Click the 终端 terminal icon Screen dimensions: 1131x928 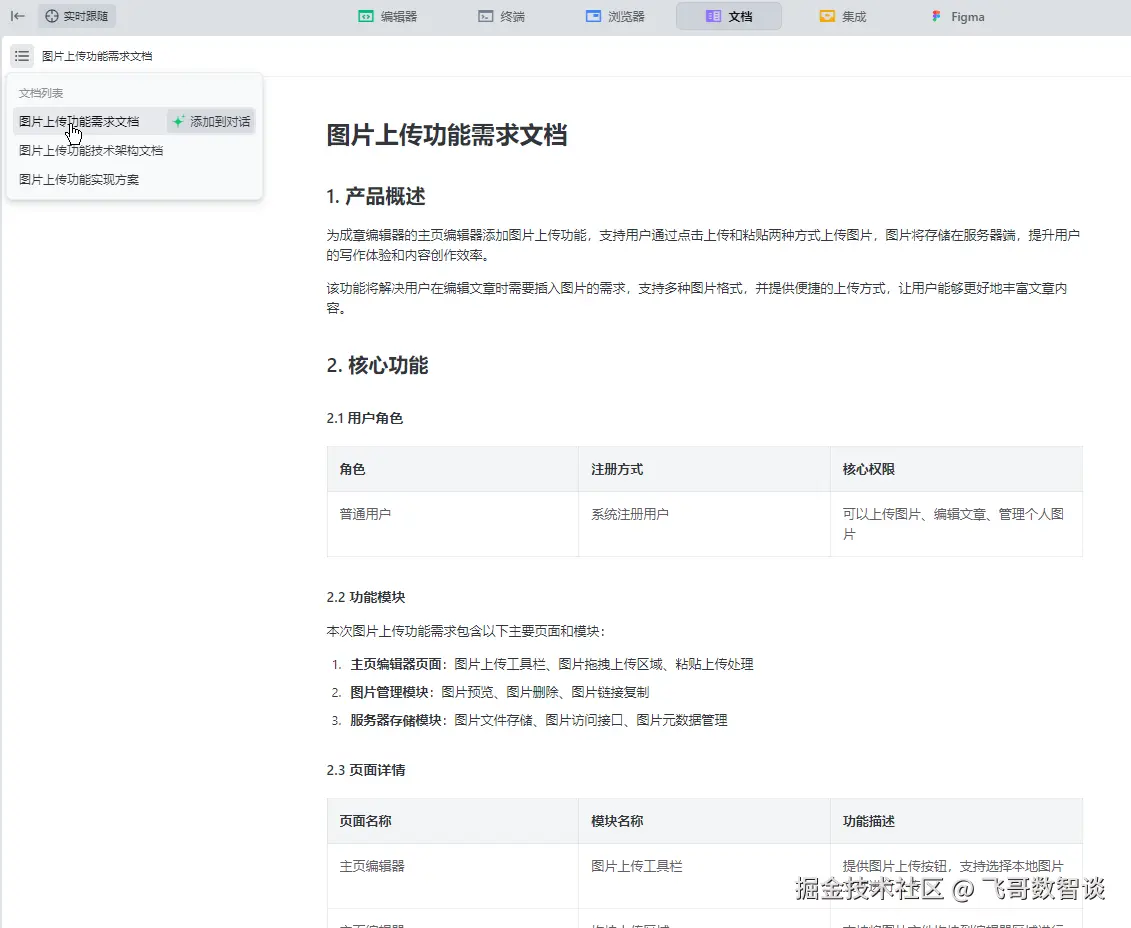(x=485, y=16)
